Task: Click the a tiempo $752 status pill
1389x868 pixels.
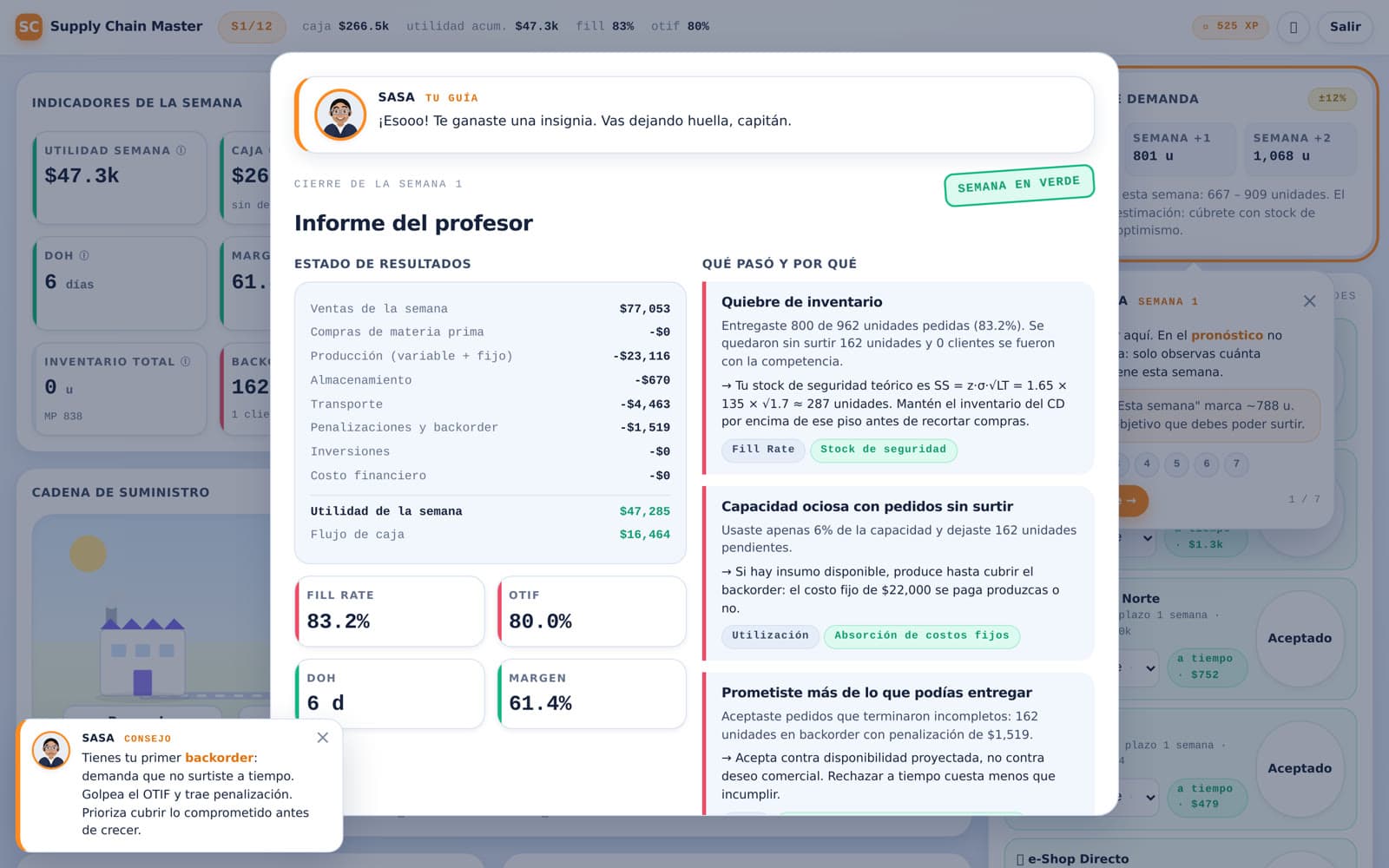Action: (1206, 667)
